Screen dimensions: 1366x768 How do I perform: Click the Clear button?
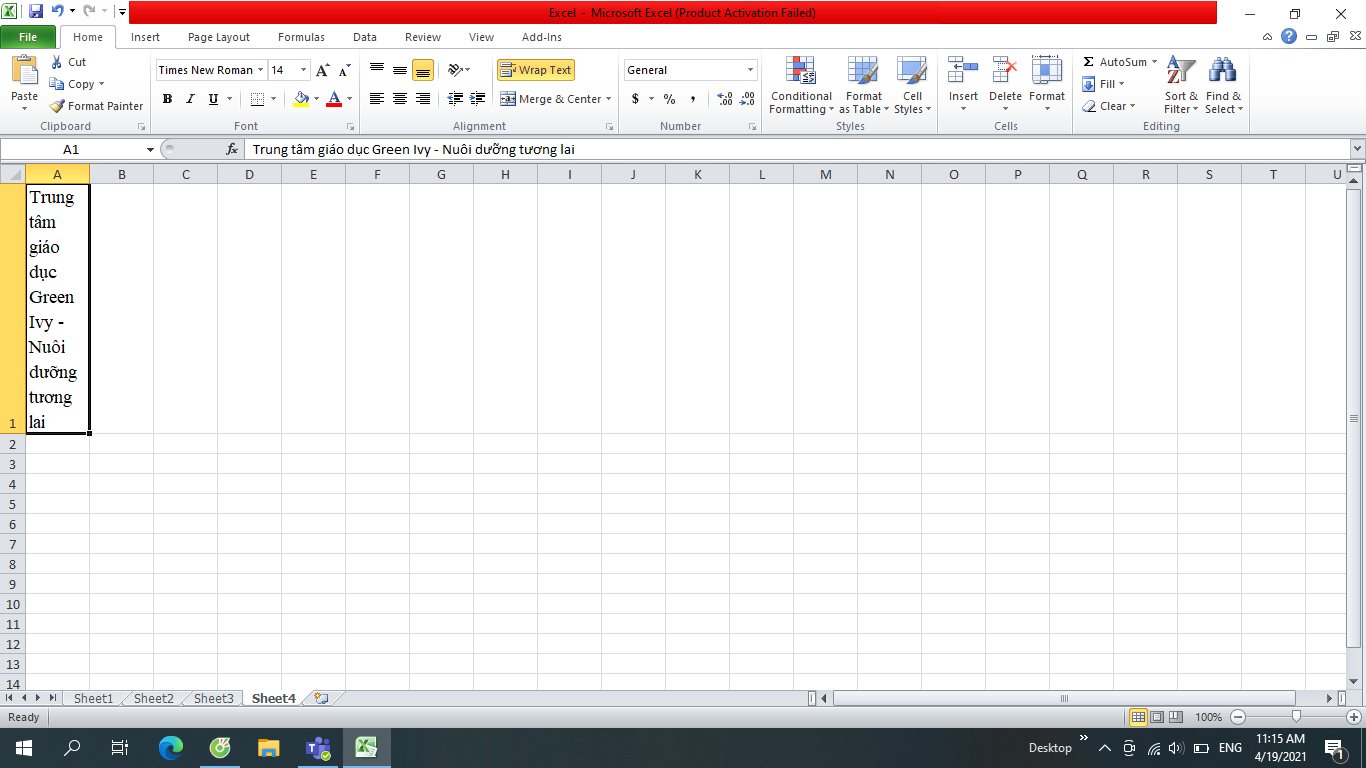1109,106
